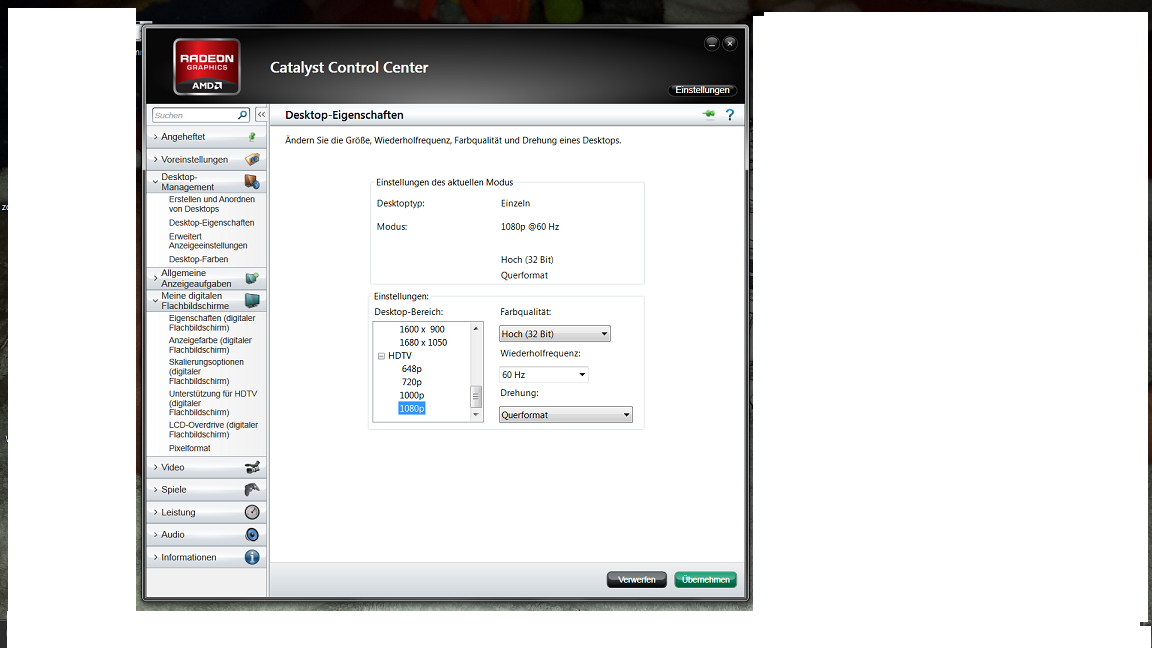Open Skalierungsoptionen (digitaler Flachbildschirm)
This screenshot has width=1152, height=648.
[206, 372]
